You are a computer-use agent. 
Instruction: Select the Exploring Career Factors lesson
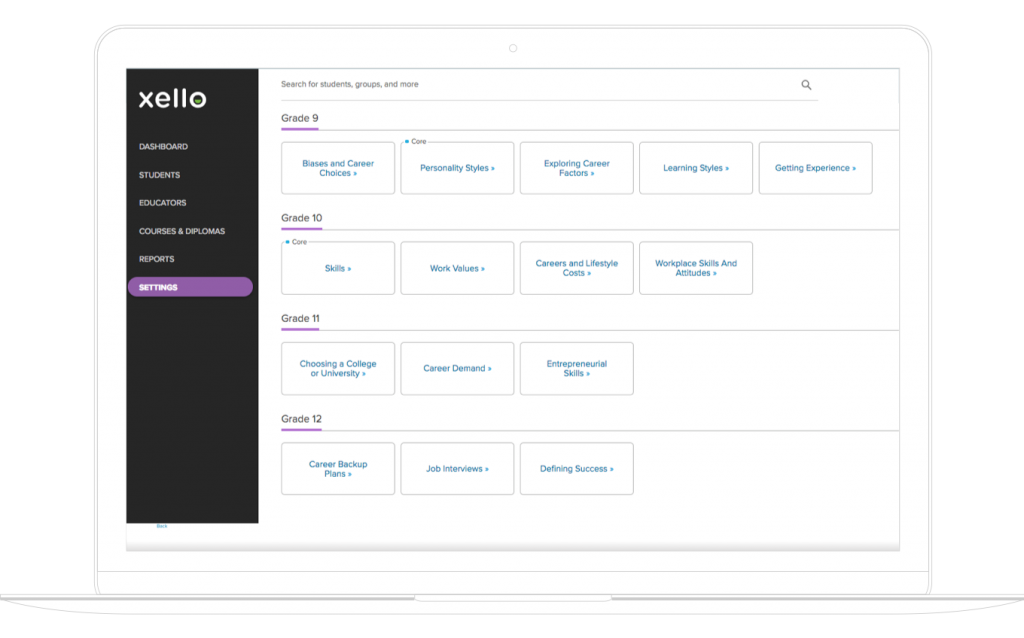tap(576, 167)
